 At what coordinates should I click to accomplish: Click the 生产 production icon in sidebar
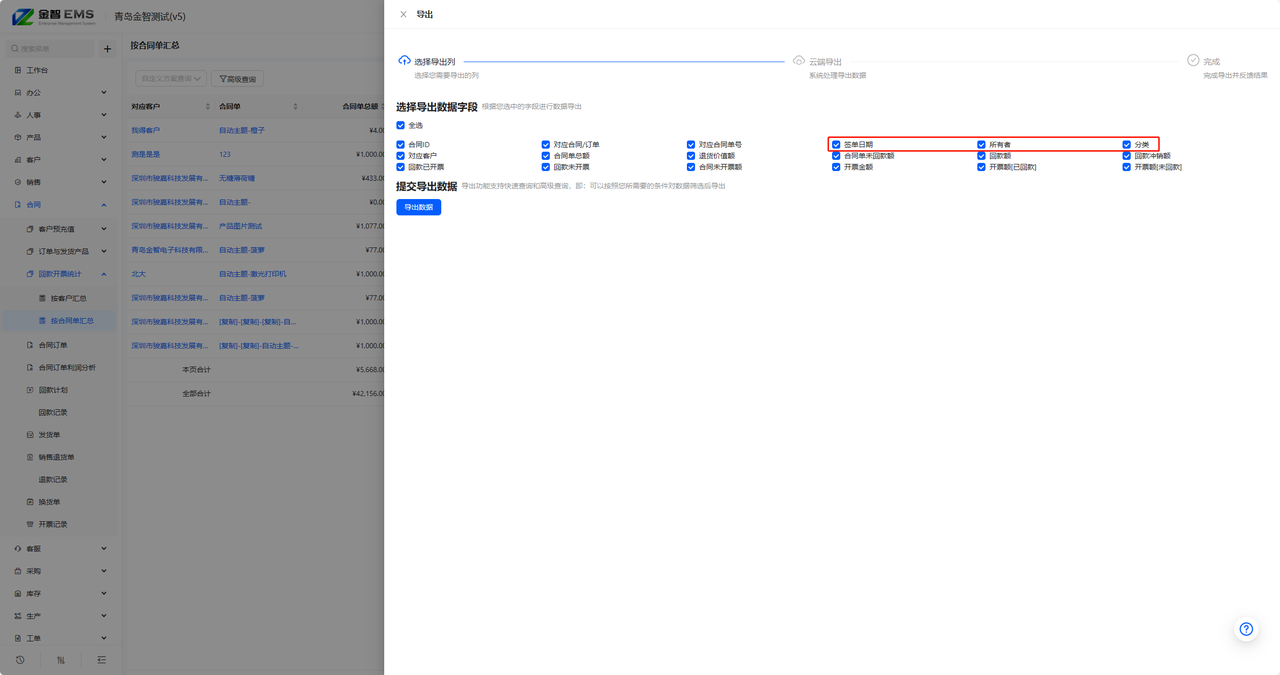[x=18, y=616]
